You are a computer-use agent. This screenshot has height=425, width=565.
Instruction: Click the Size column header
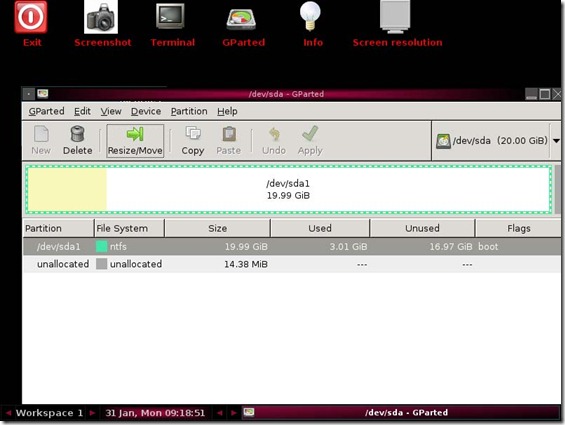coord(218,228)
